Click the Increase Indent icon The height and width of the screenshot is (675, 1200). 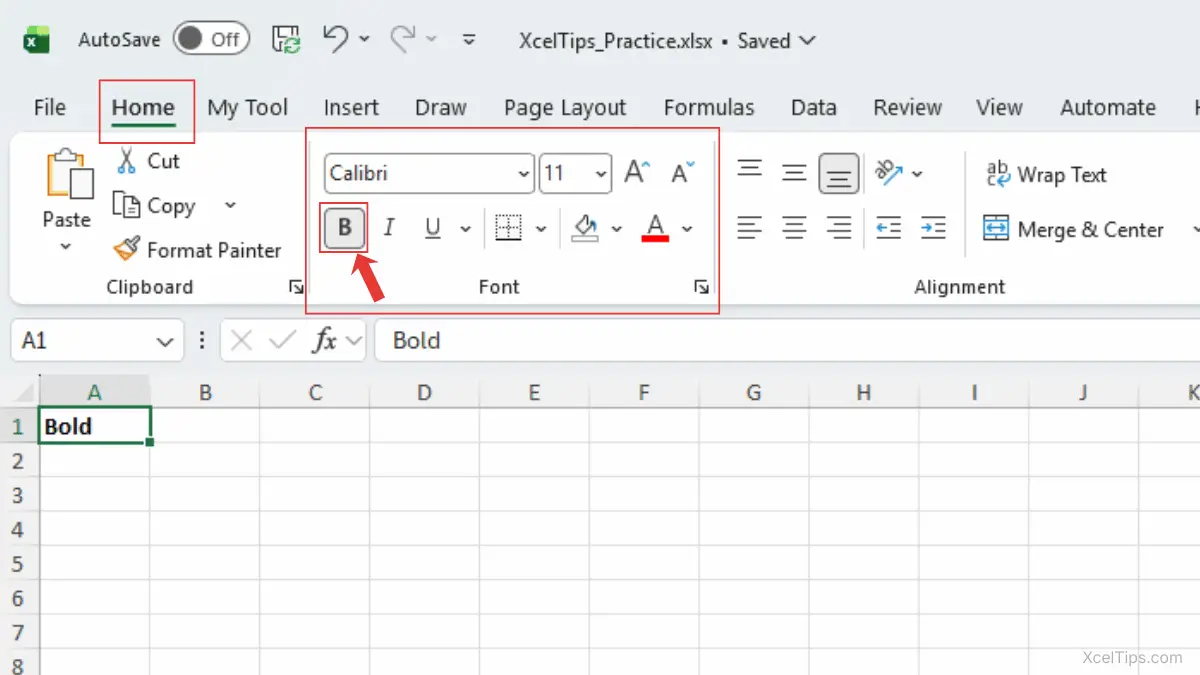933,228
